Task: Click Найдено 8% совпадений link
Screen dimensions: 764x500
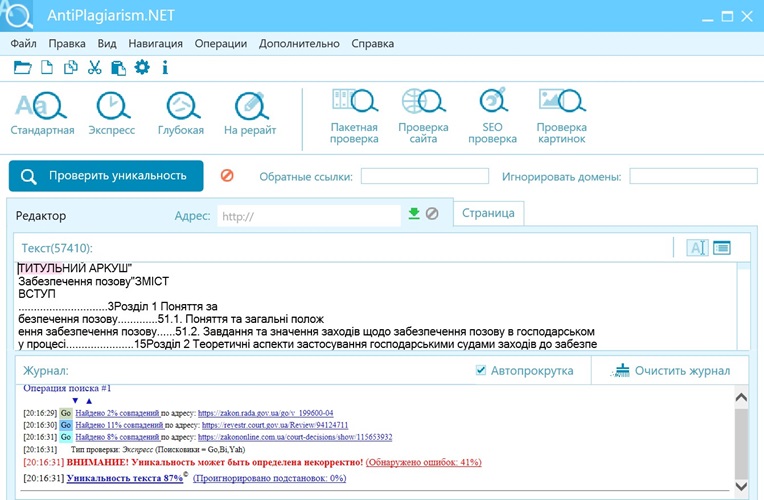Action: coord(117,437)
